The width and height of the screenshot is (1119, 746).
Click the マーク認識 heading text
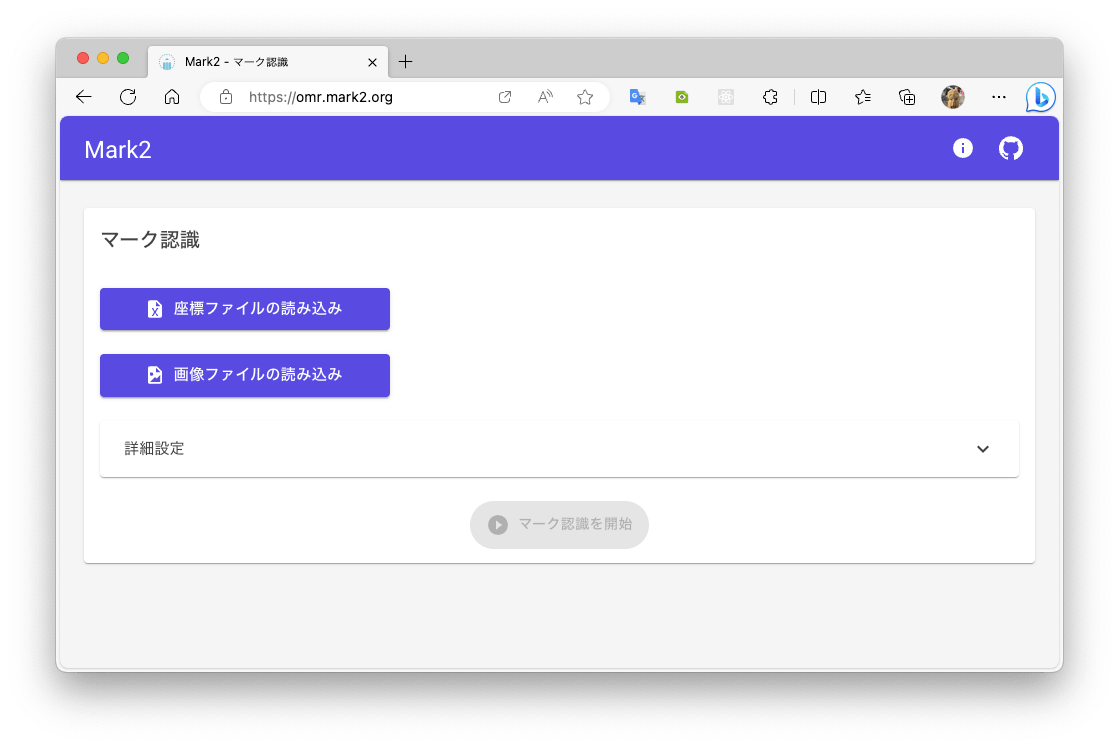coord(151,240)
